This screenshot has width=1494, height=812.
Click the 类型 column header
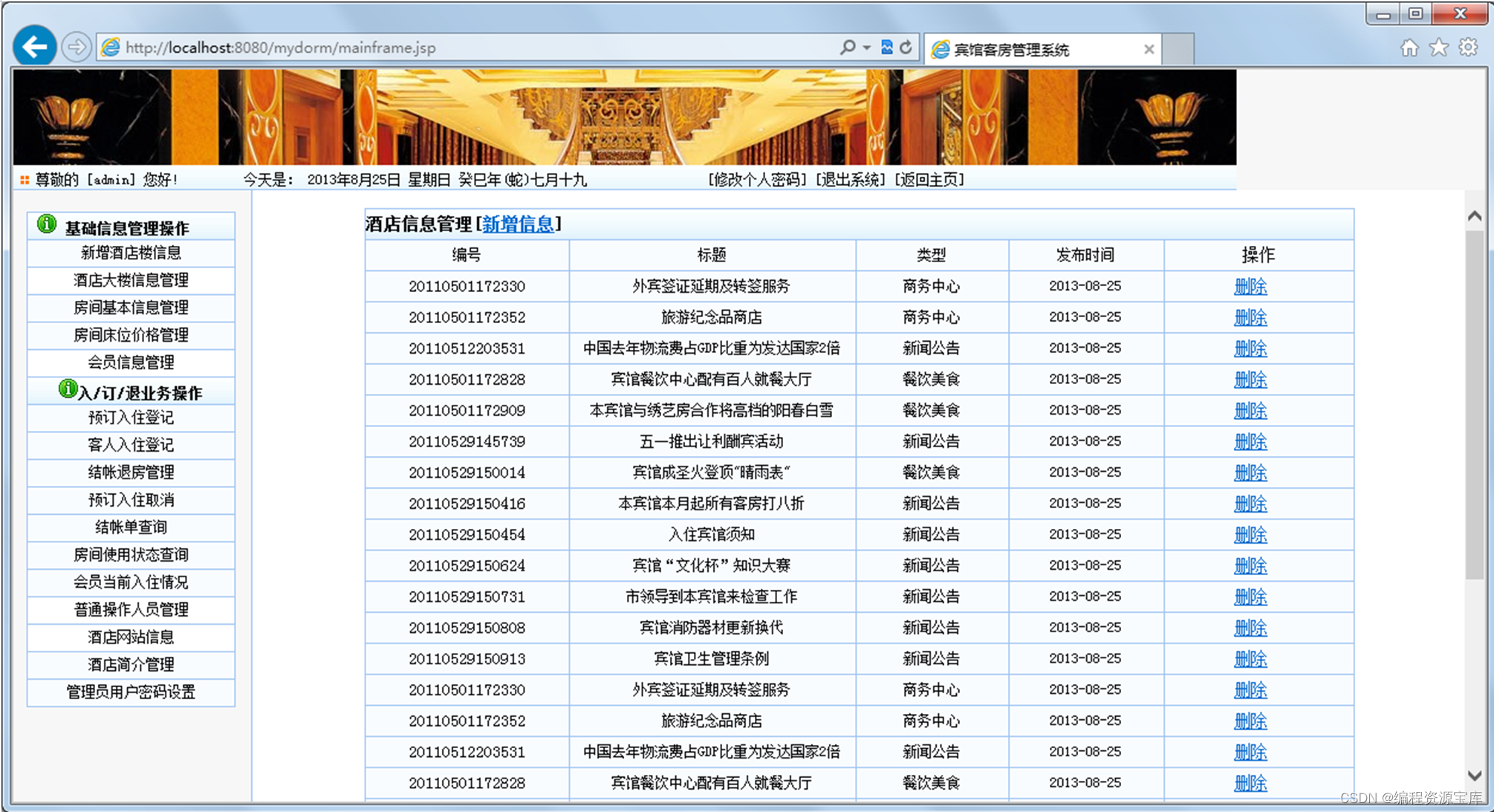932,256
